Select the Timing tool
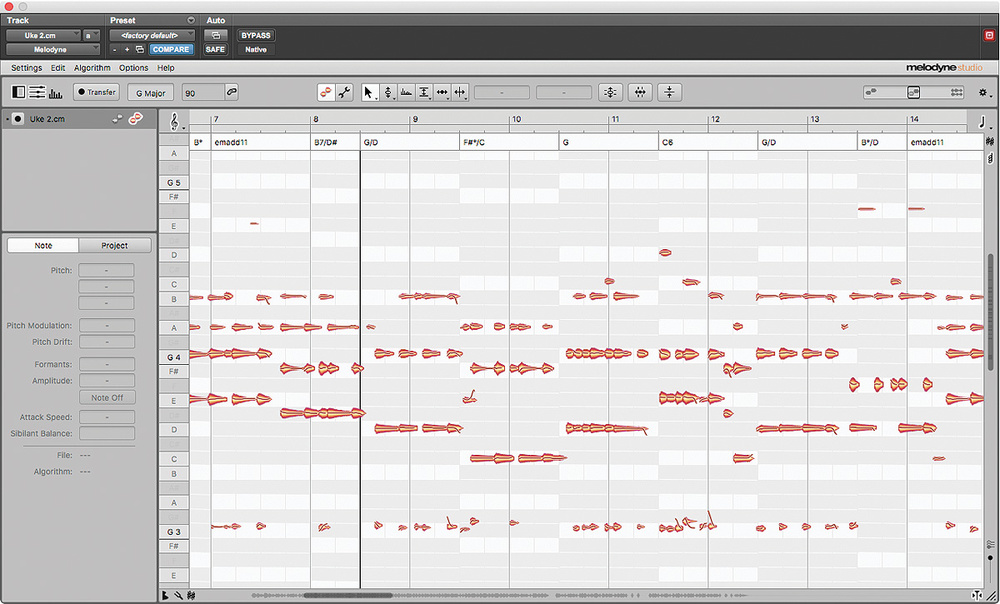The height and width of the screenshot is (604, 1000). click(441, 92)
